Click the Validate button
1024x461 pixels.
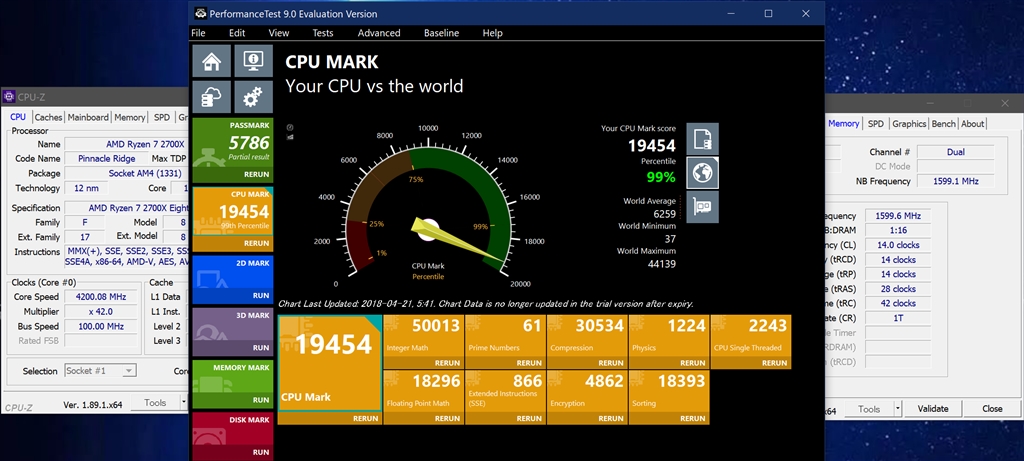(933, 409)
